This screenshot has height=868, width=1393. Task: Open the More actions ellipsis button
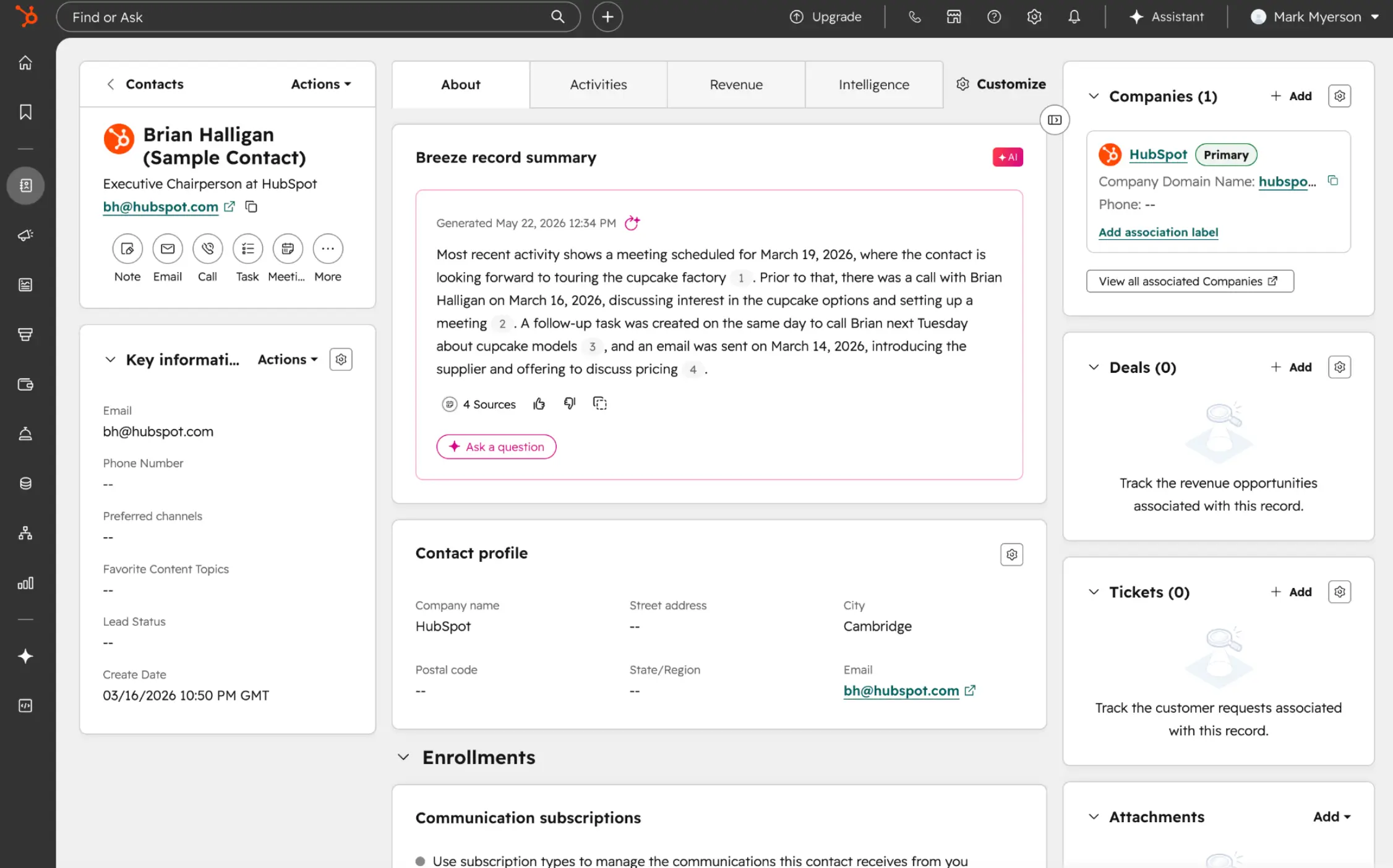[328, 249]
